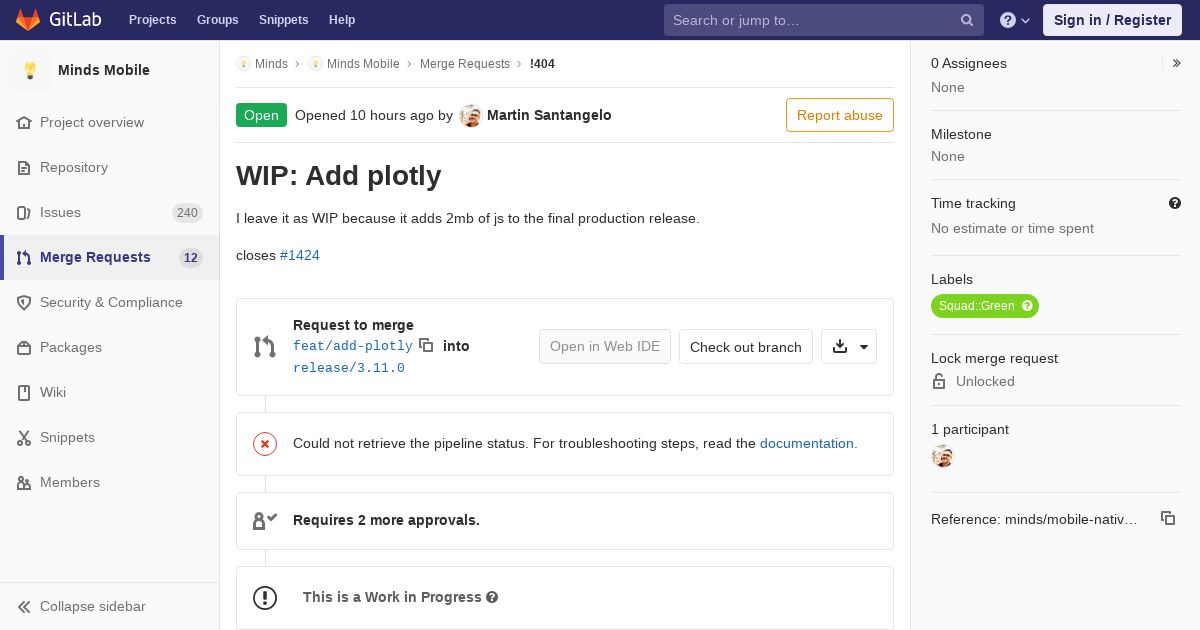The height and width of the screenshot is (630, 1200).
Task: Collapse sidebar at bottom left
Action: (82, 606)
